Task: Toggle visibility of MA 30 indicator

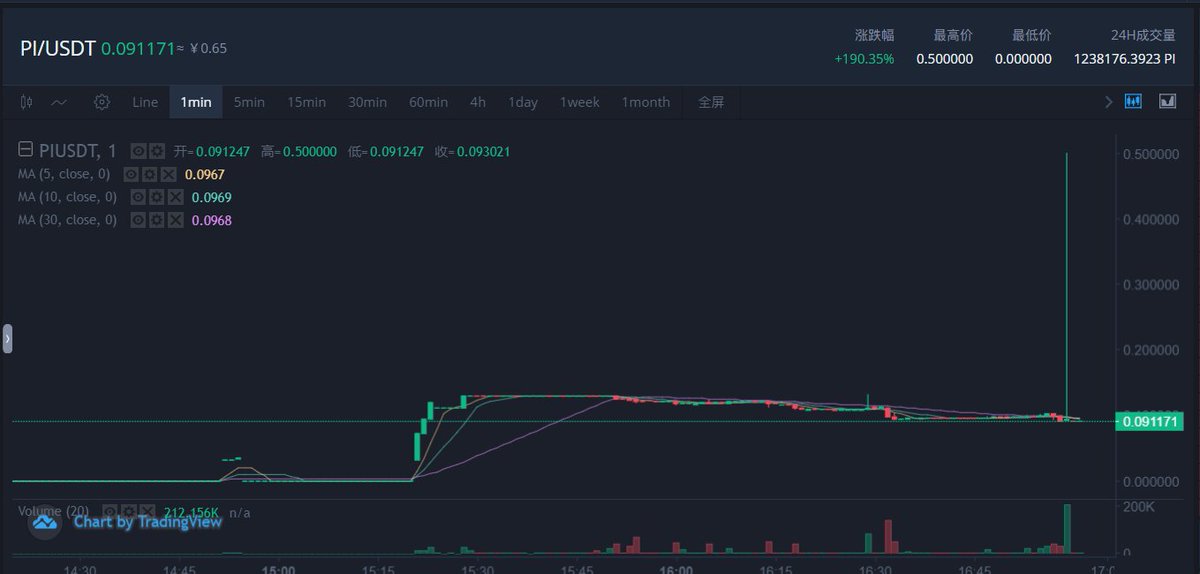Action: point(139,220)
